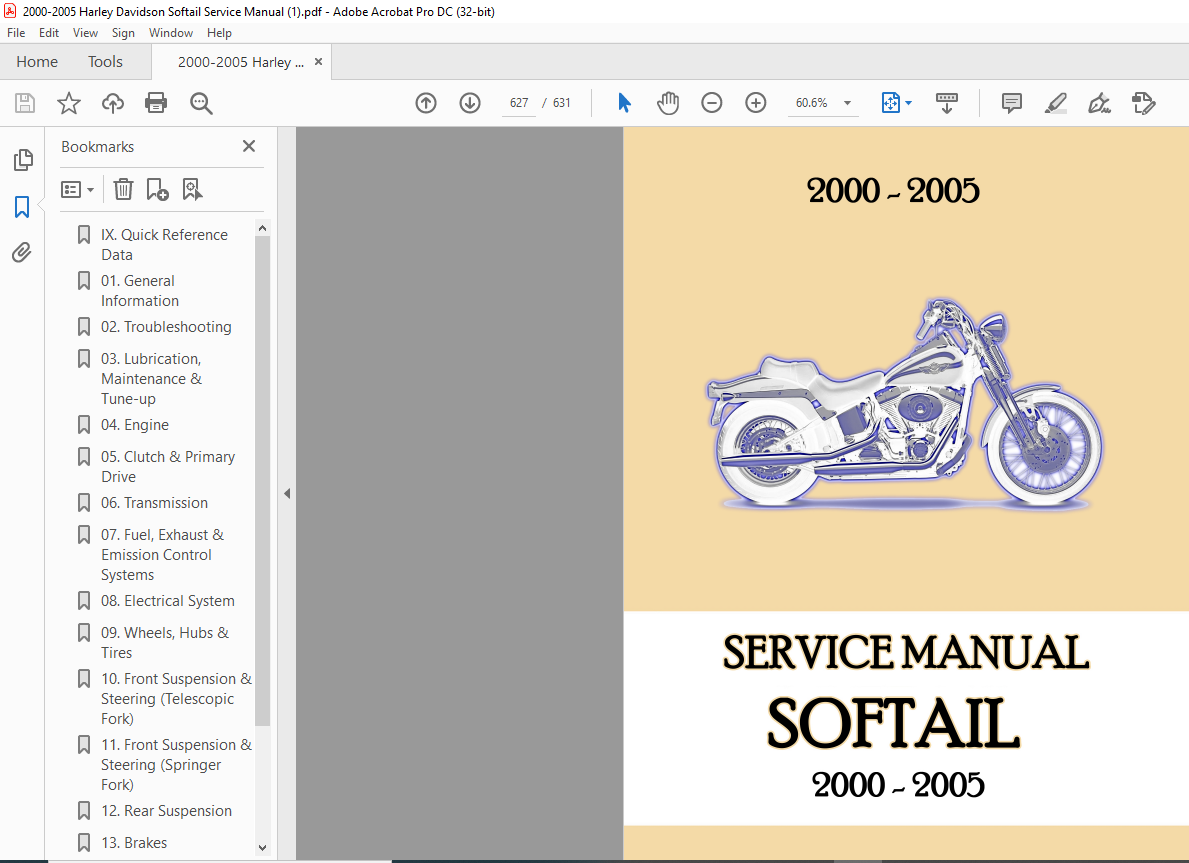Open bookmark 01. General Information
Screen dimensions: 1189x863
coord(140,290)
